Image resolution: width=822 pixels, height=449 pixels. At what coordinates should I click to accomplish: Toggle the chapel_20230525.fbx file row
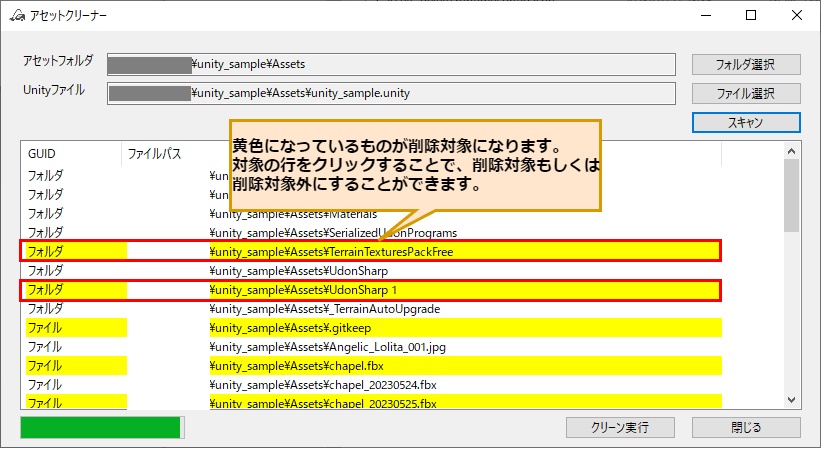tap(371, 402)
